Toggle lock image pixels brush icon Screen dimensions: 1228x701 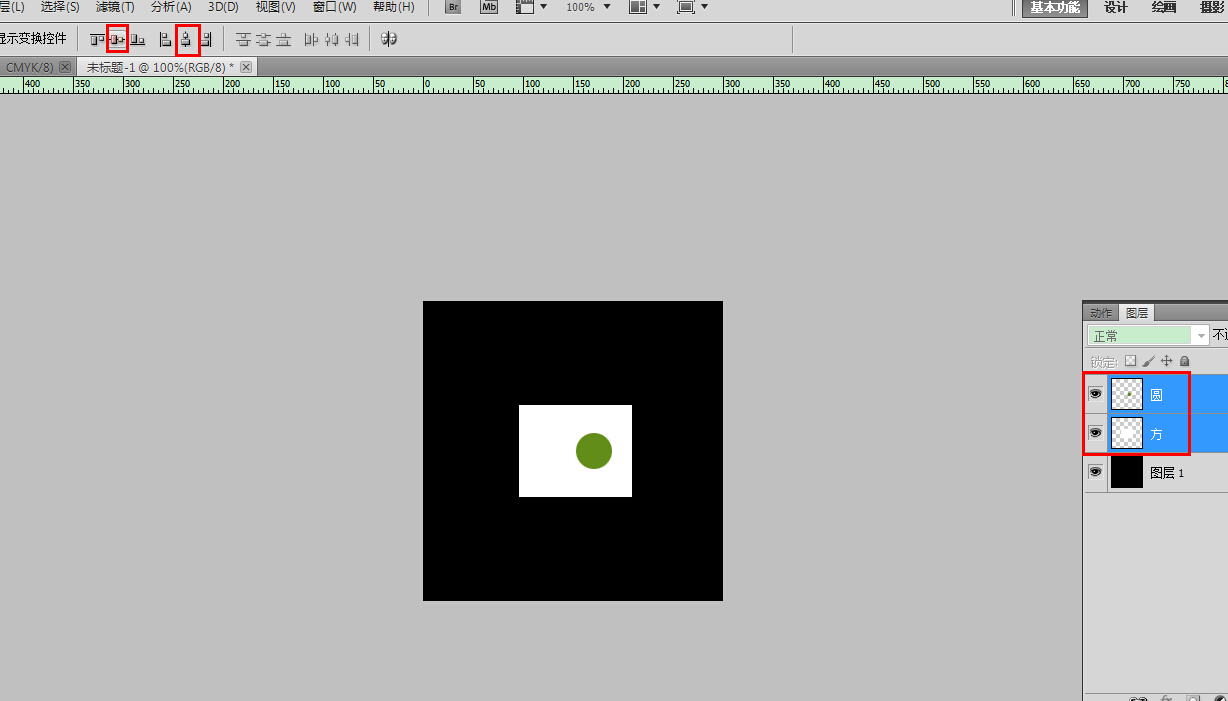[x=1149, y=361]
